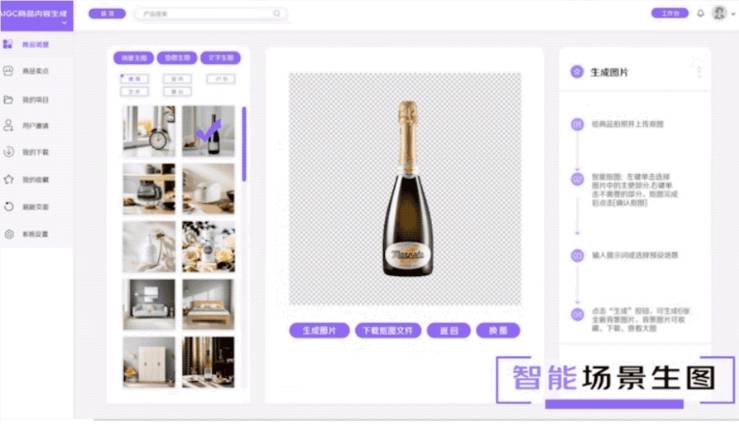Click the thumbnail list vertical scrollbar
739x424 pixels.
pyautogui.click(x=244, y=144)
